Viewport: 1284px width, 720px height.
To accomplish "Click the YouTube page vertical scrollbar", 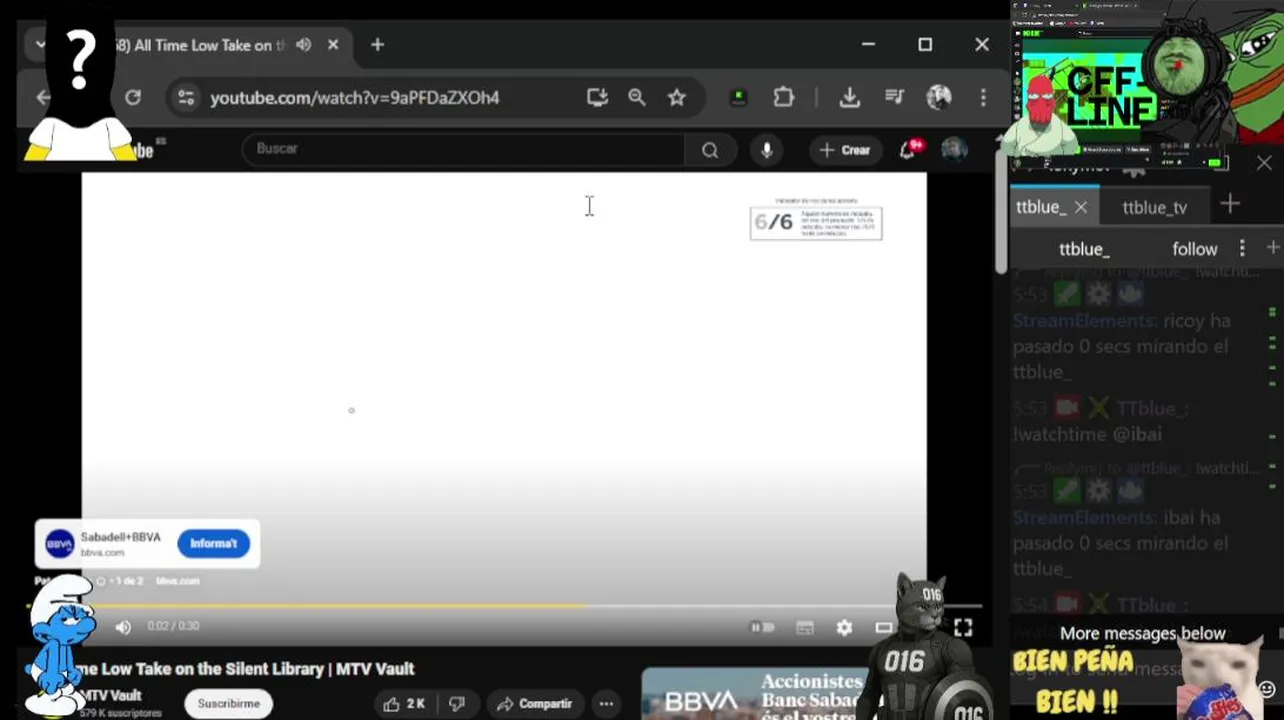I will click(x=1001, y=213).
